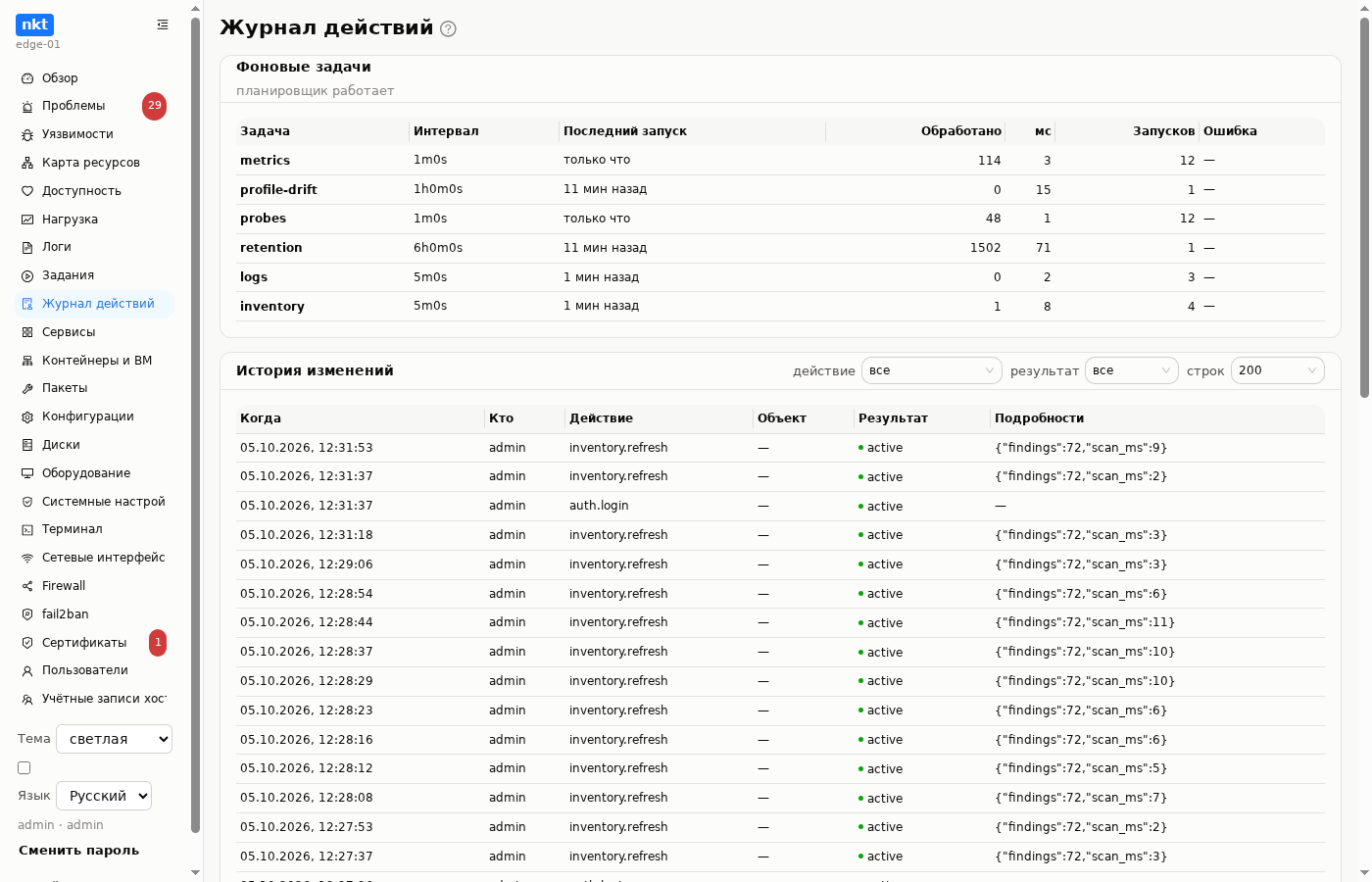Click the main page vertical scrollbar
Image resolution: width=1372 pixels, height=882 pixels.
coord(1364,208)
